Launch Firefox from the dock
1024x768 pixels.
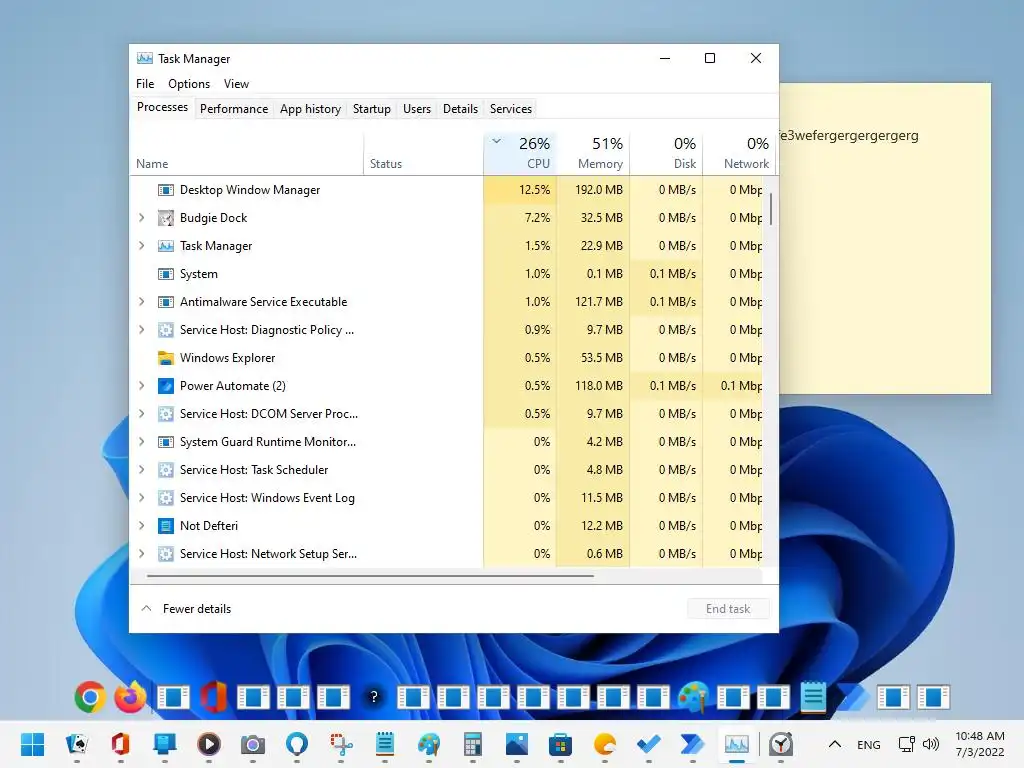131,697
